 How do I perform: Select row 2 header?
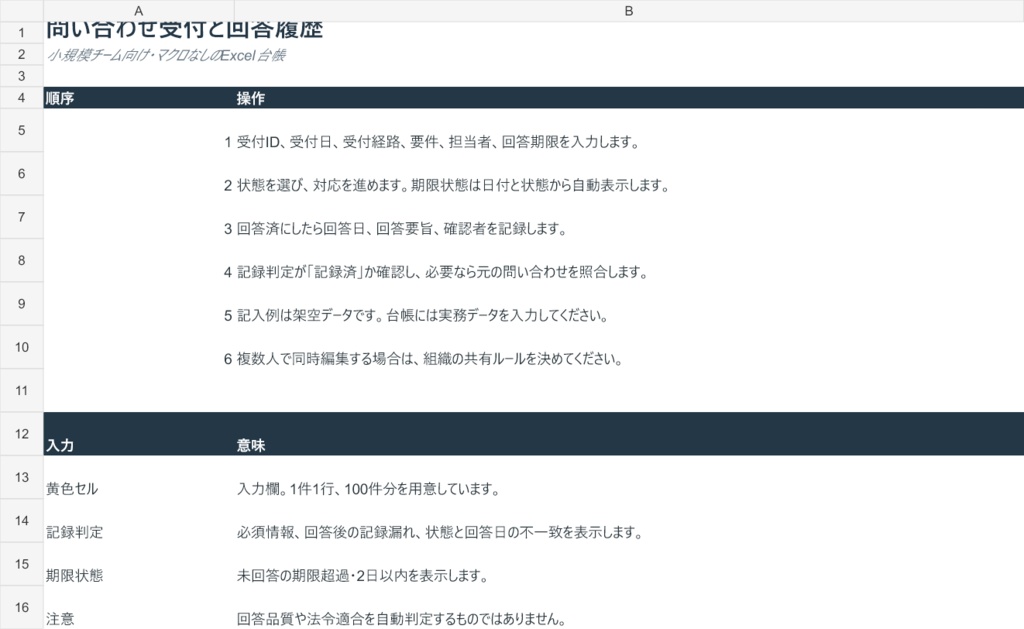pyautogui.click(x=22, y=54)
